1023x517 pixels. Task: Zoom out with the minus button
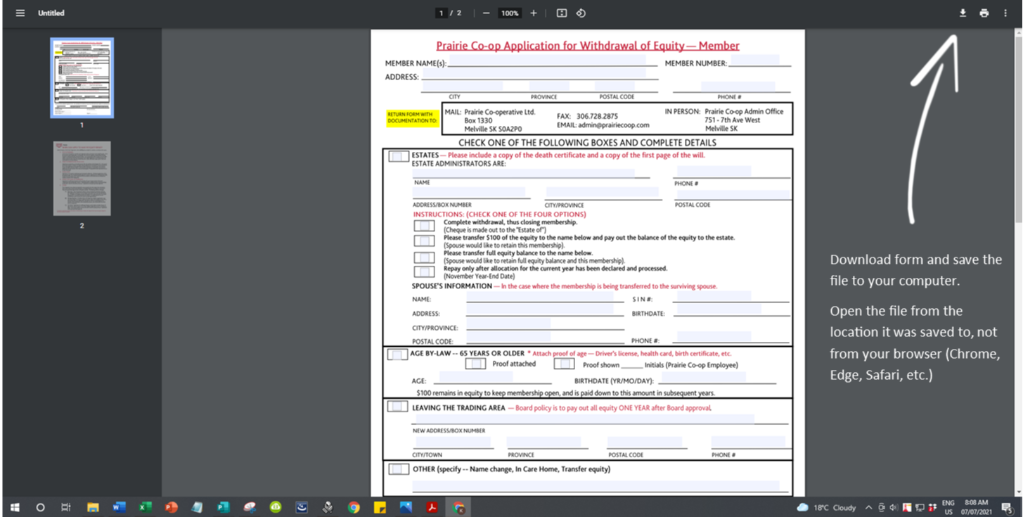tap(486, 13)
